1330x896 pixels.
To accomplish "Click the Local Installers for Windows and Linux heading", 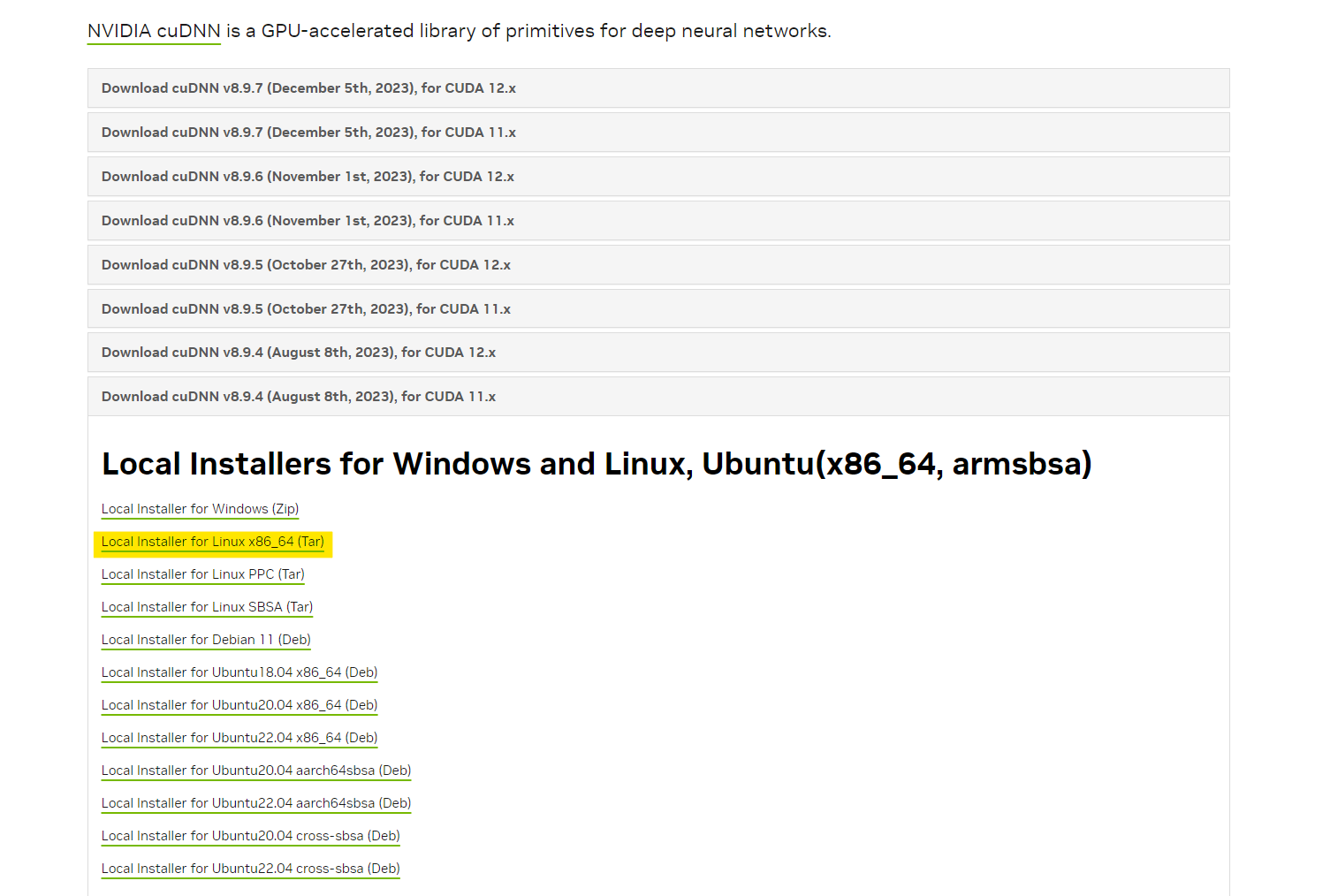I will [x=597, y=464].
